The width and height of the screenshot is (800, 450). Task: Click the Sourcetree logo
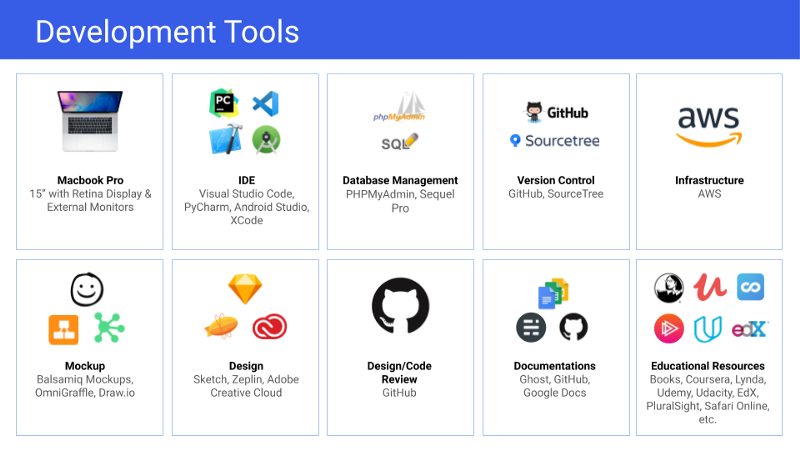[x=555, y=141]
